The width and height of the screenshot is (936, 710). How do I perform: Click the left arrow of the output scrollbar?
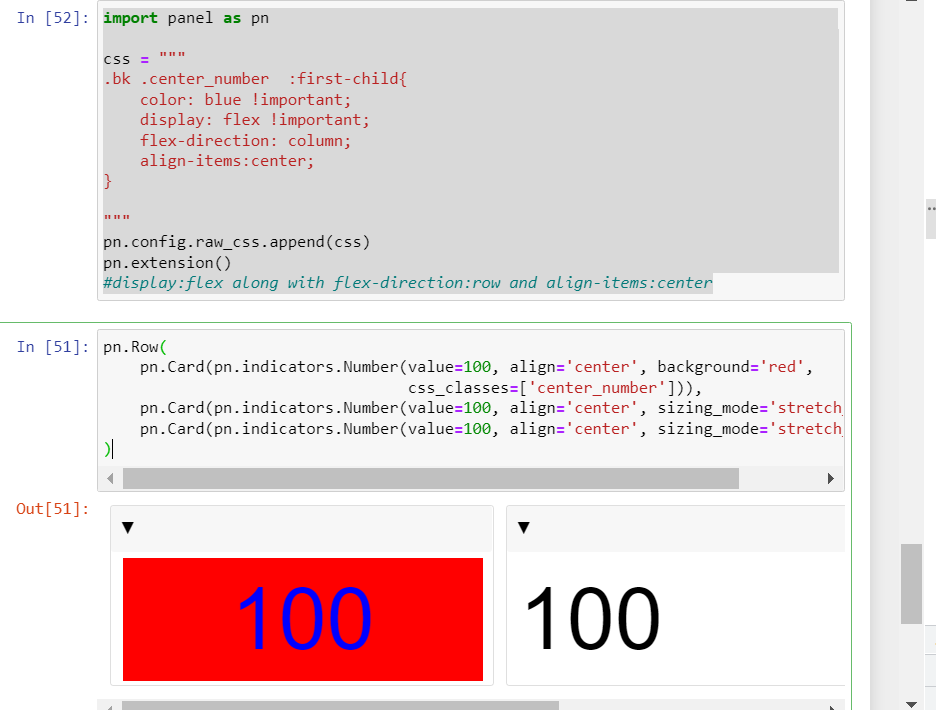[110, 705]
